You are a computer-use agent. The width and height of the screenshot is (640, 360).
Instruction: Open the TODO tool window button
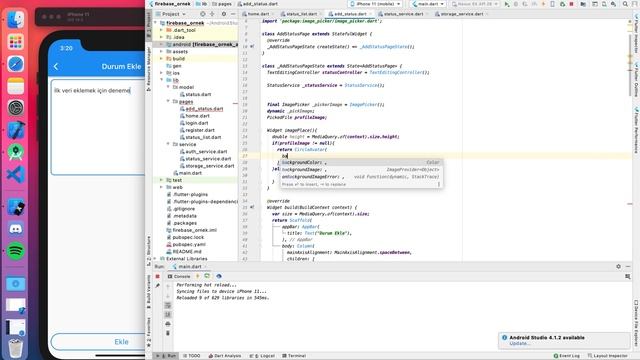pyautogui.click(x=191, y=356)
